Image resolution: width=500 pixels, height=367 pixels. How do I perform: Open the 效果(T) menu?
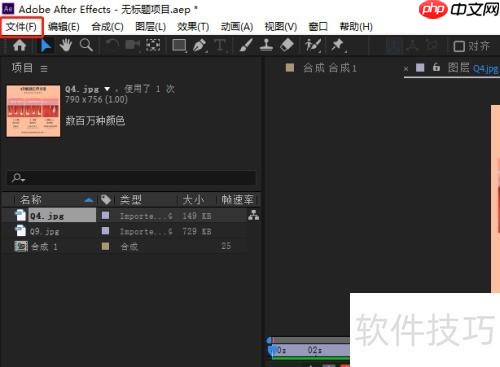[x=193, y=27]
